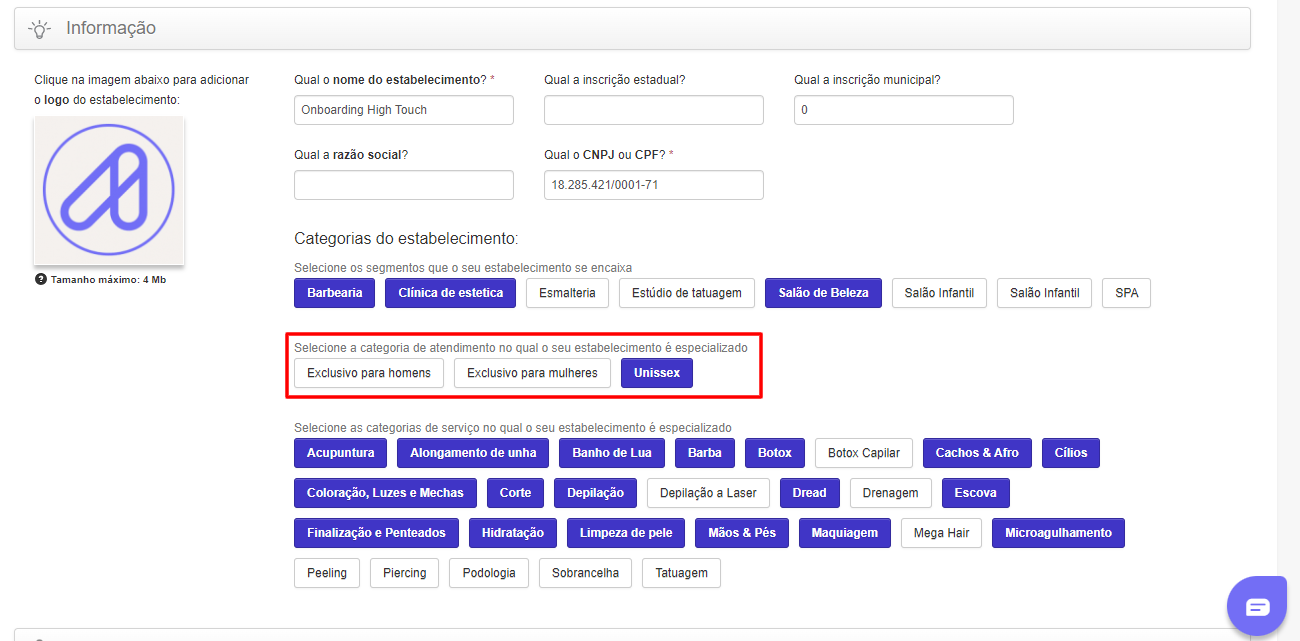Focus the razão social field
This screenshot has width=1300, height=641.
pos(404,185)
